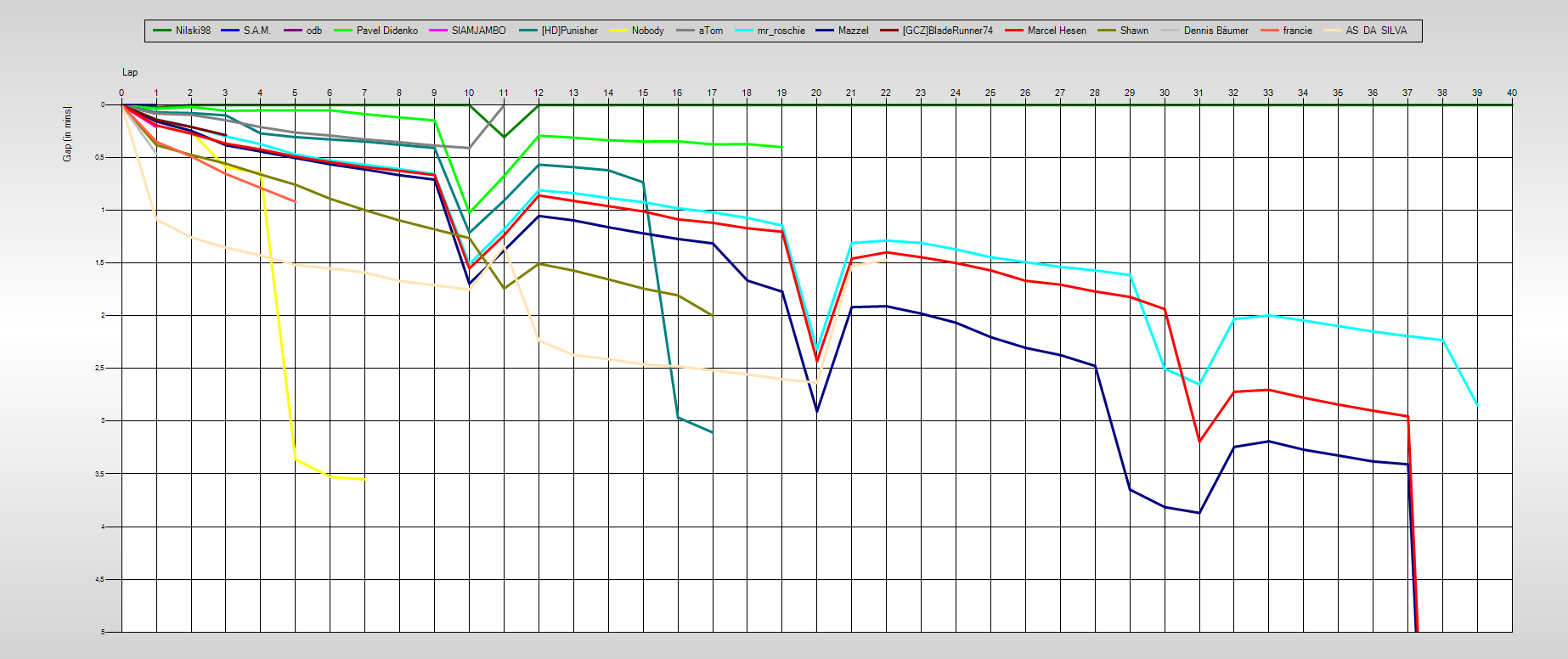Click the Pavel Didenko legend label
The height and width of the screenshot is (659, 1568).
coord(386,31)
